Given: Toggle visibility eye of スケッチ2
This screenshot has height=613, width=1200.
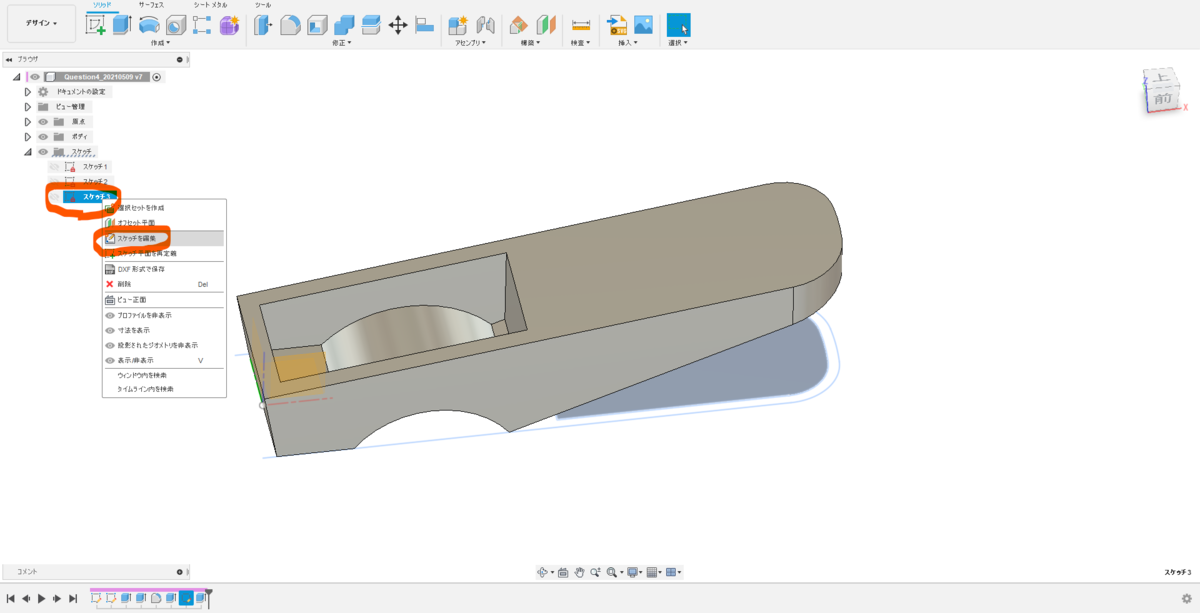Looking at the screenshot, I should point(55,182).
